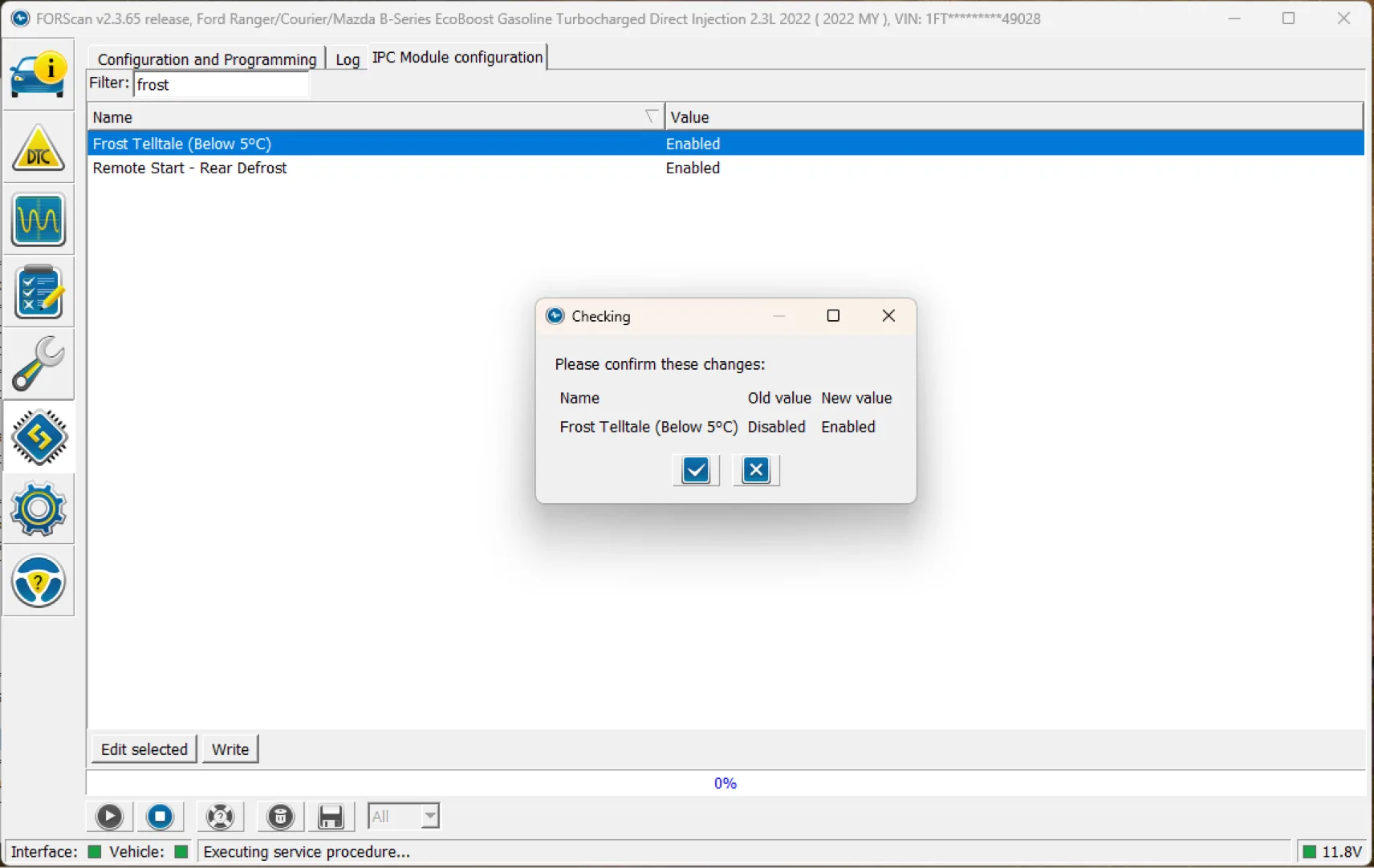
Task: Click the lifebuoy help toolbar icon
Action: tap(220, 817)
